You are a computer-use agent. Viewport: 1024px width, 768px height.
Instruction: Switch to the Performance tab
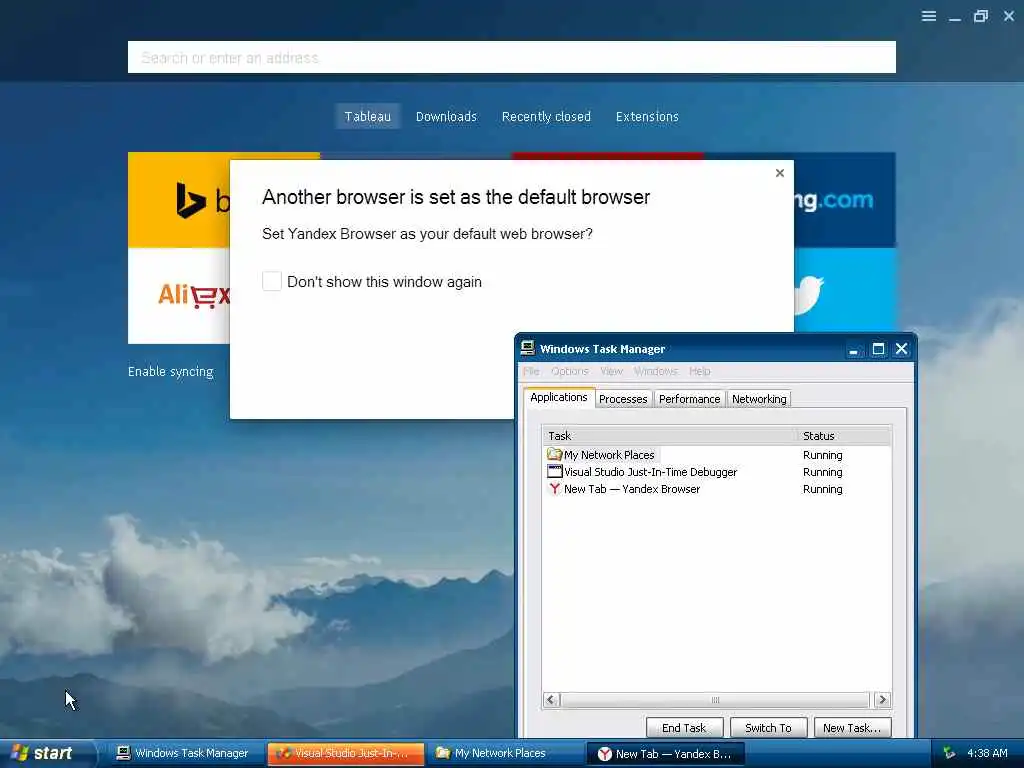[689, 399]
